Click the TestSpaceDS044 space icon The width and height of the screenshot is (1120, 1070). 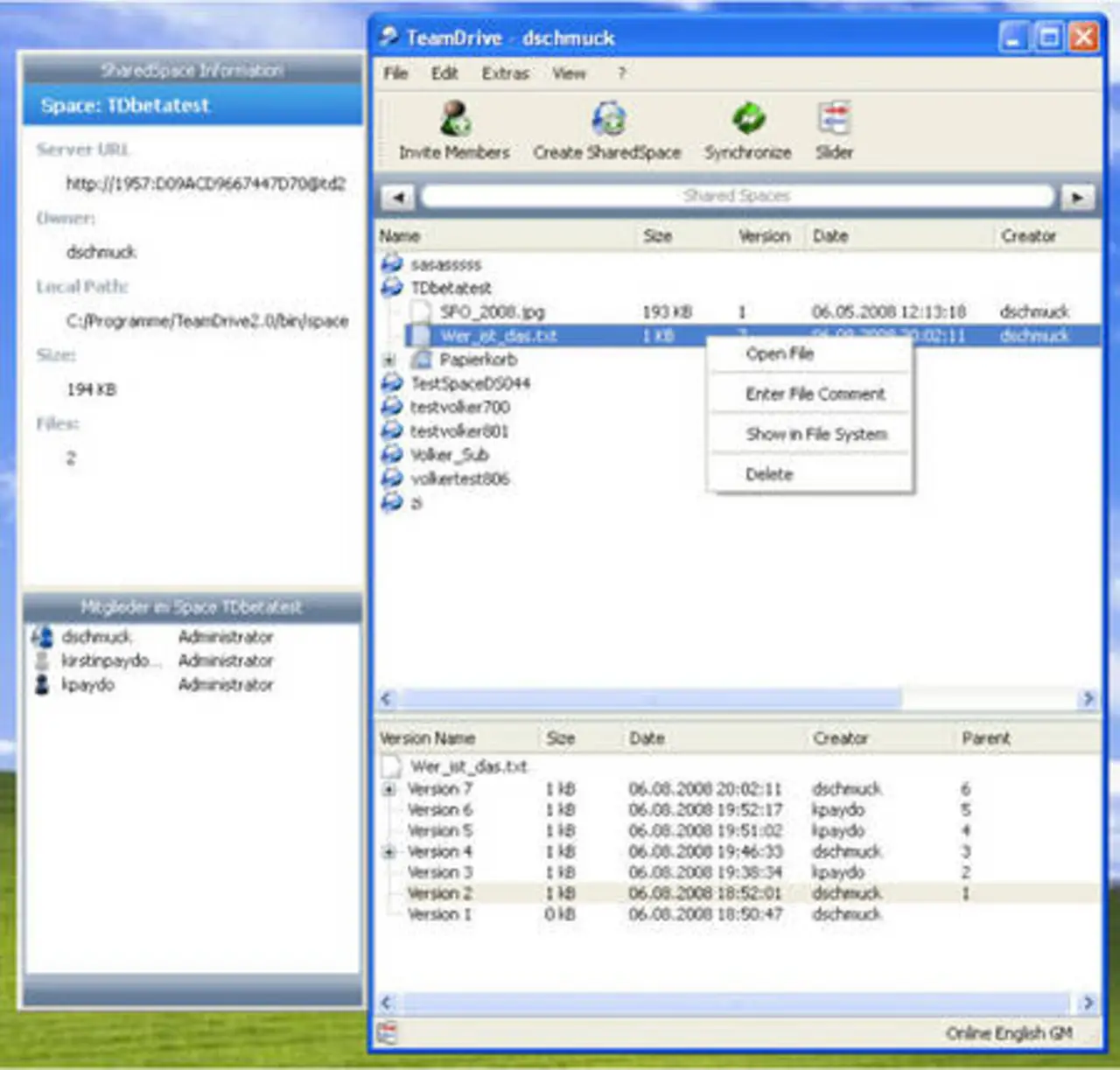[x=392, y=383]
